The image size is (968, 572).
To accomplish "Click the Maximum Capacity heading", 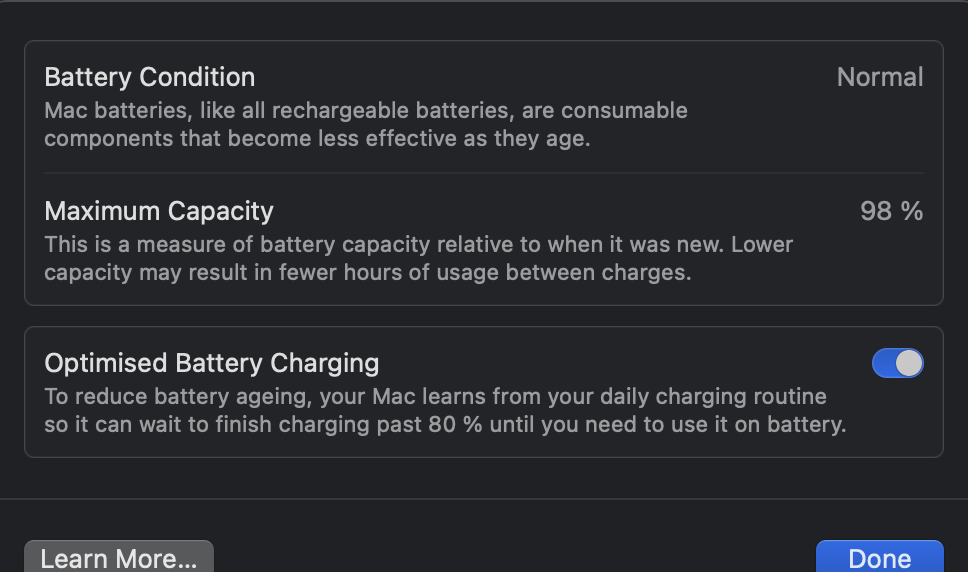I will click(159, 211).
